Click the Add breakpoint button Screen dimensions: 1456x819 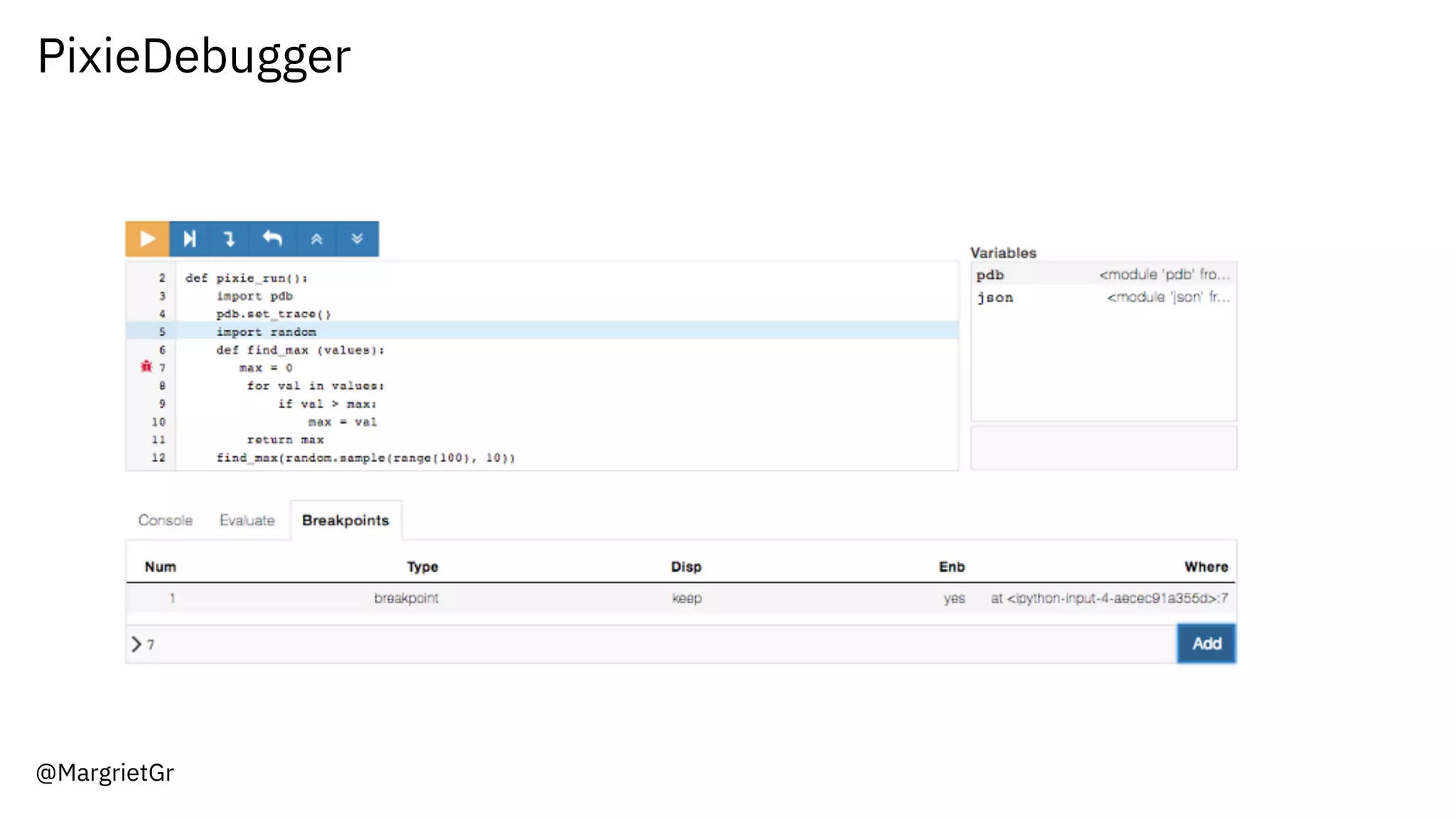1206,643
